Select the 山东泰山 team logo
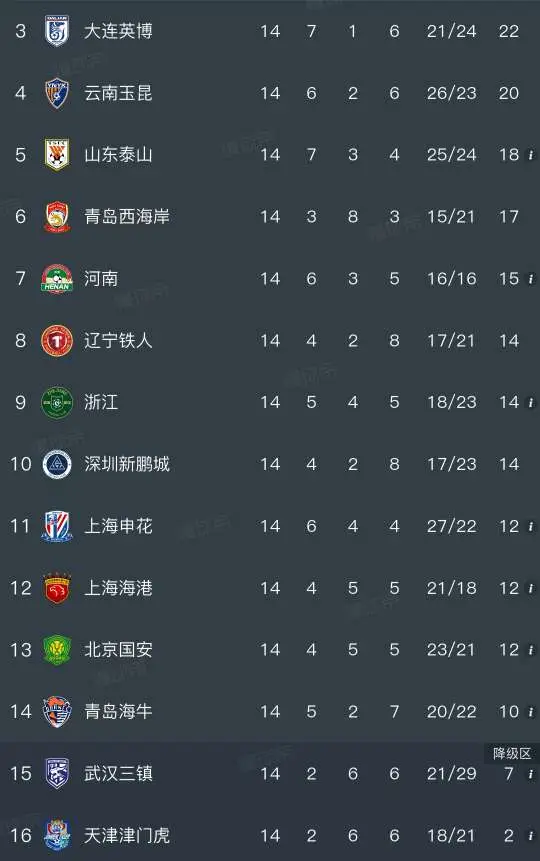This screenshot has width=540, height=861. pyautogui.click(x=57, y=154)
